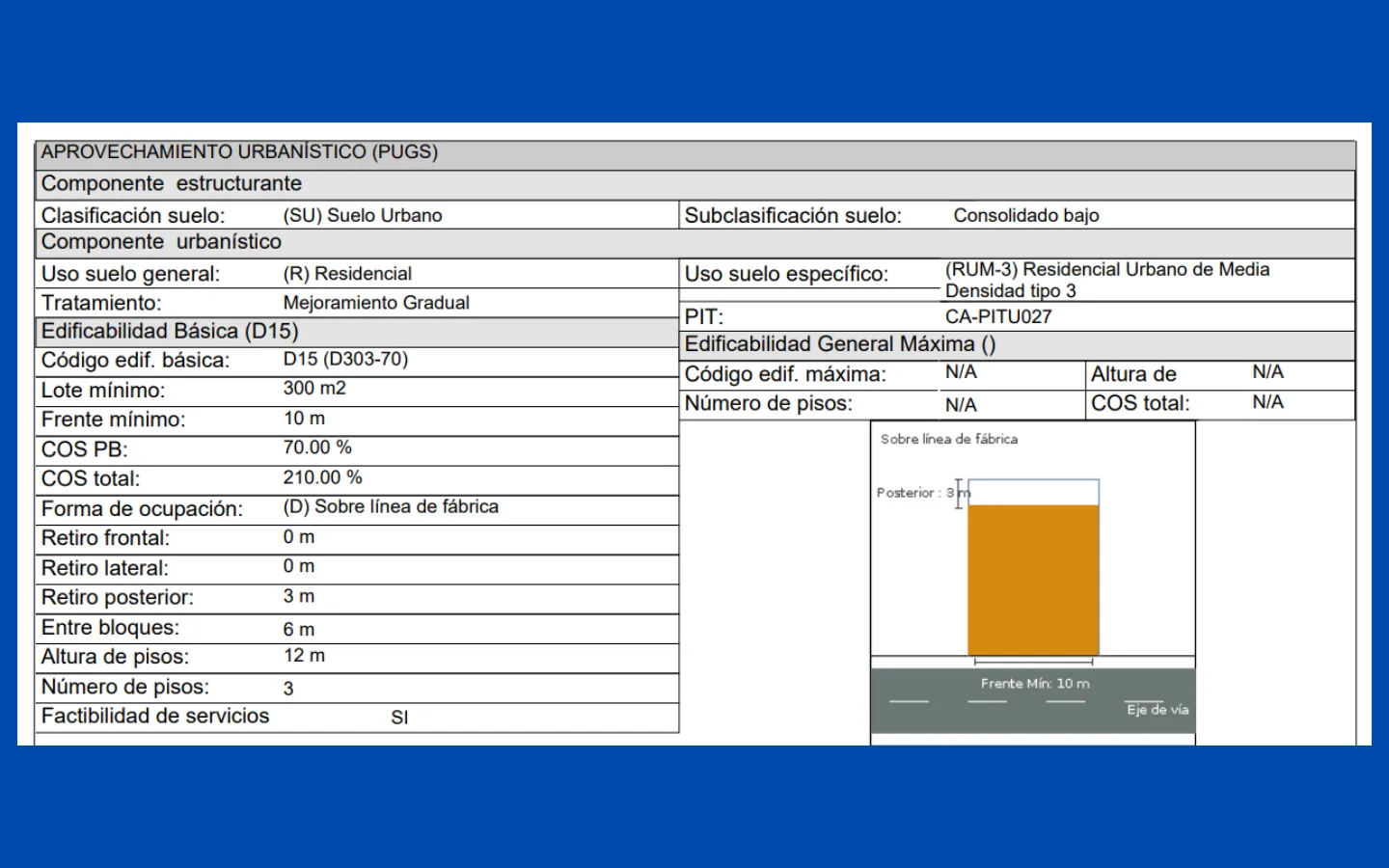The width and height of the screenshot is (1389, 868).
Task: Select the '210.00 %' COS total value
Action: click(x=322, y=477)
